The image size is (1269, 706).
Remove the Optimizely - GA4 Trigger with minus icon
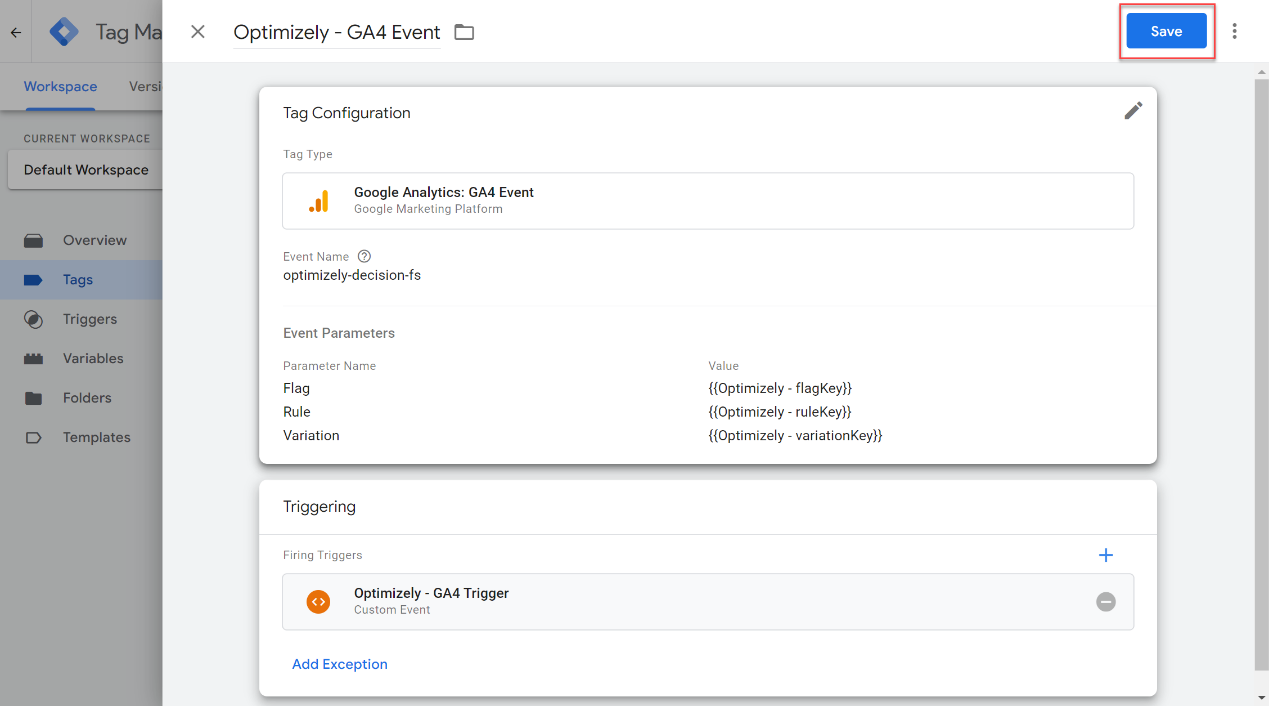point(1106,602)
